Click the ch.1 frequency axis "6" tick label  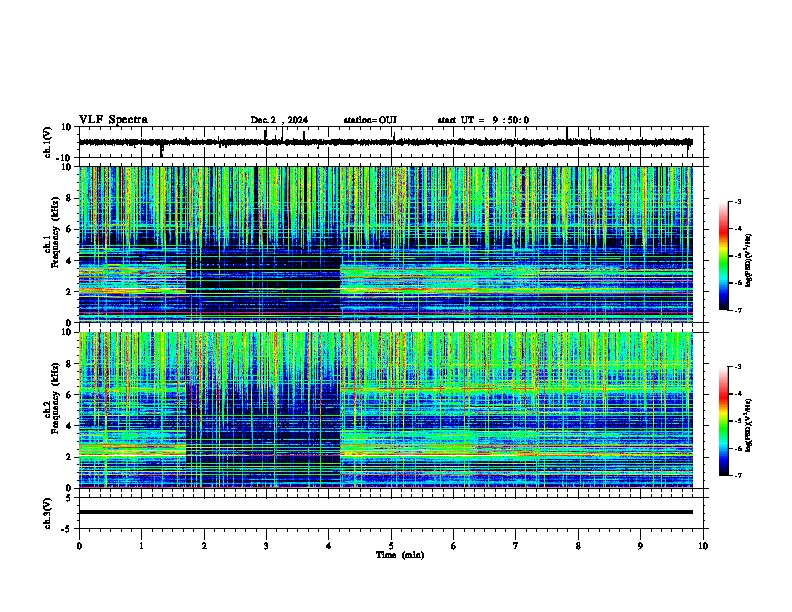click(x=70, y=229)
